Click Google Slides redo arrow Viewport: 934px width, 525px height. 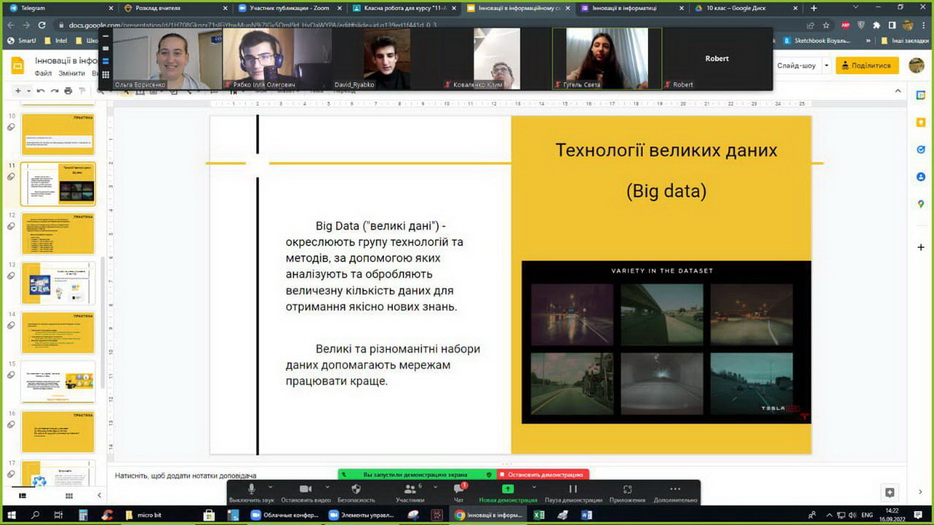click(x=54, y=91)
